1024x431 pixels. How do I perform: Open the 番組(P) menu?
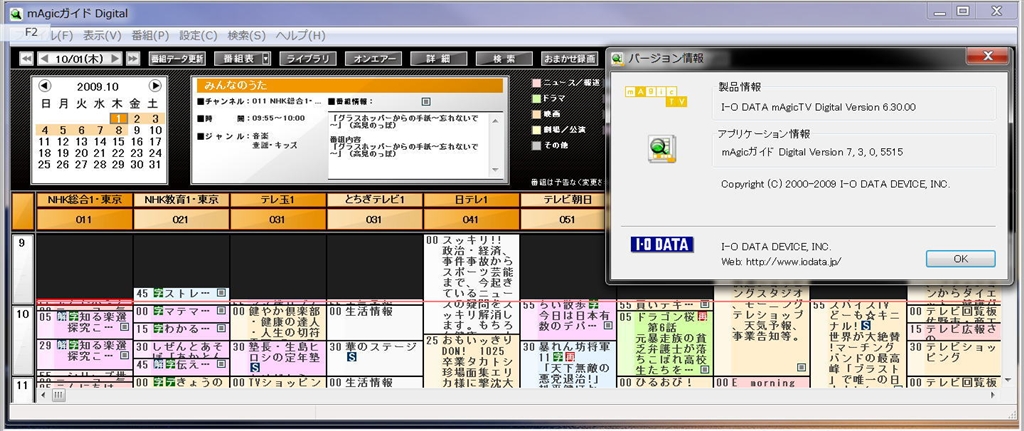click(150, 35)
